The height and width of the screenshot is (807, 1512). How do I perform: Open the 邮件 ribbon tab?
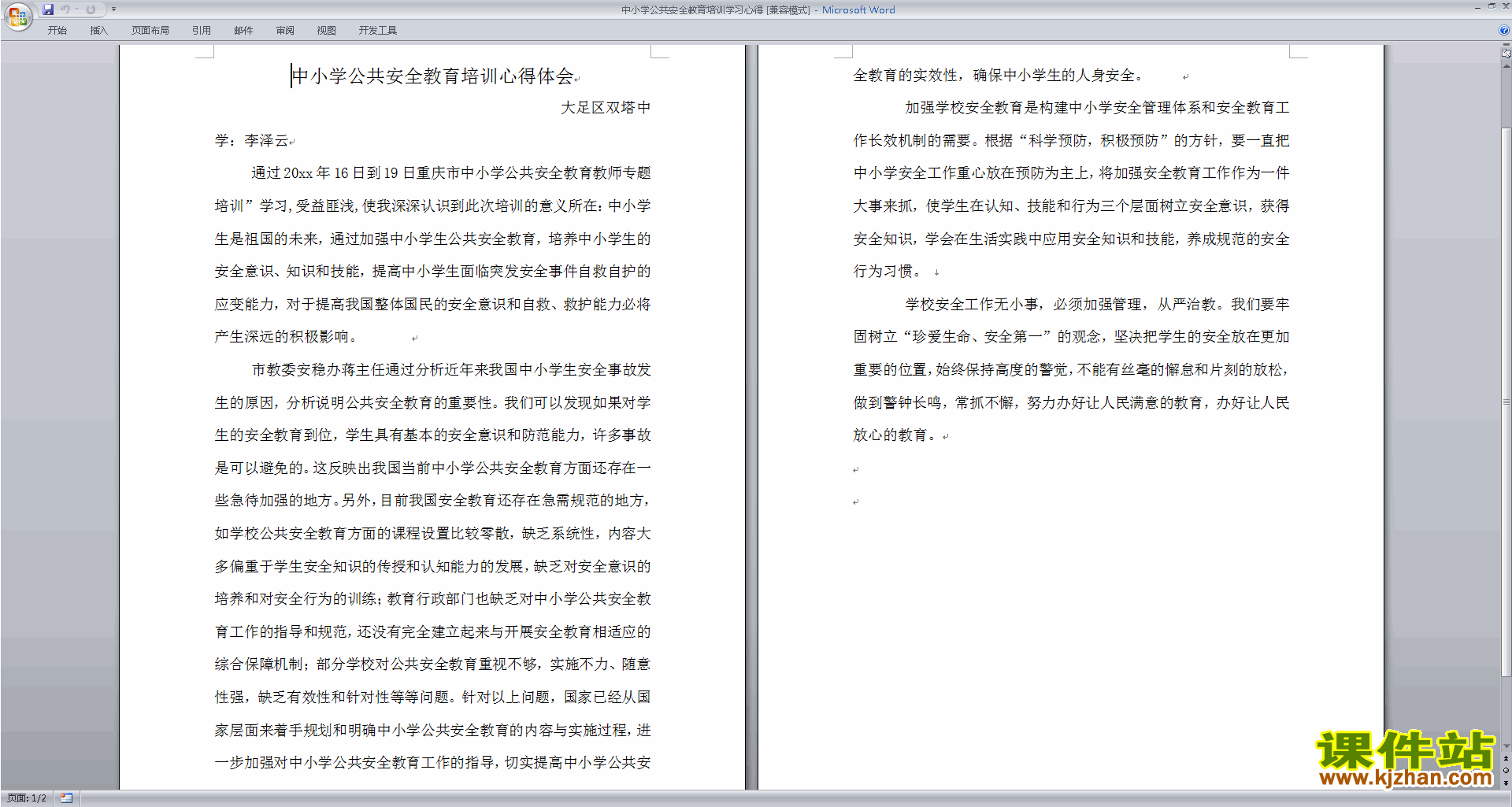[243, 31]
